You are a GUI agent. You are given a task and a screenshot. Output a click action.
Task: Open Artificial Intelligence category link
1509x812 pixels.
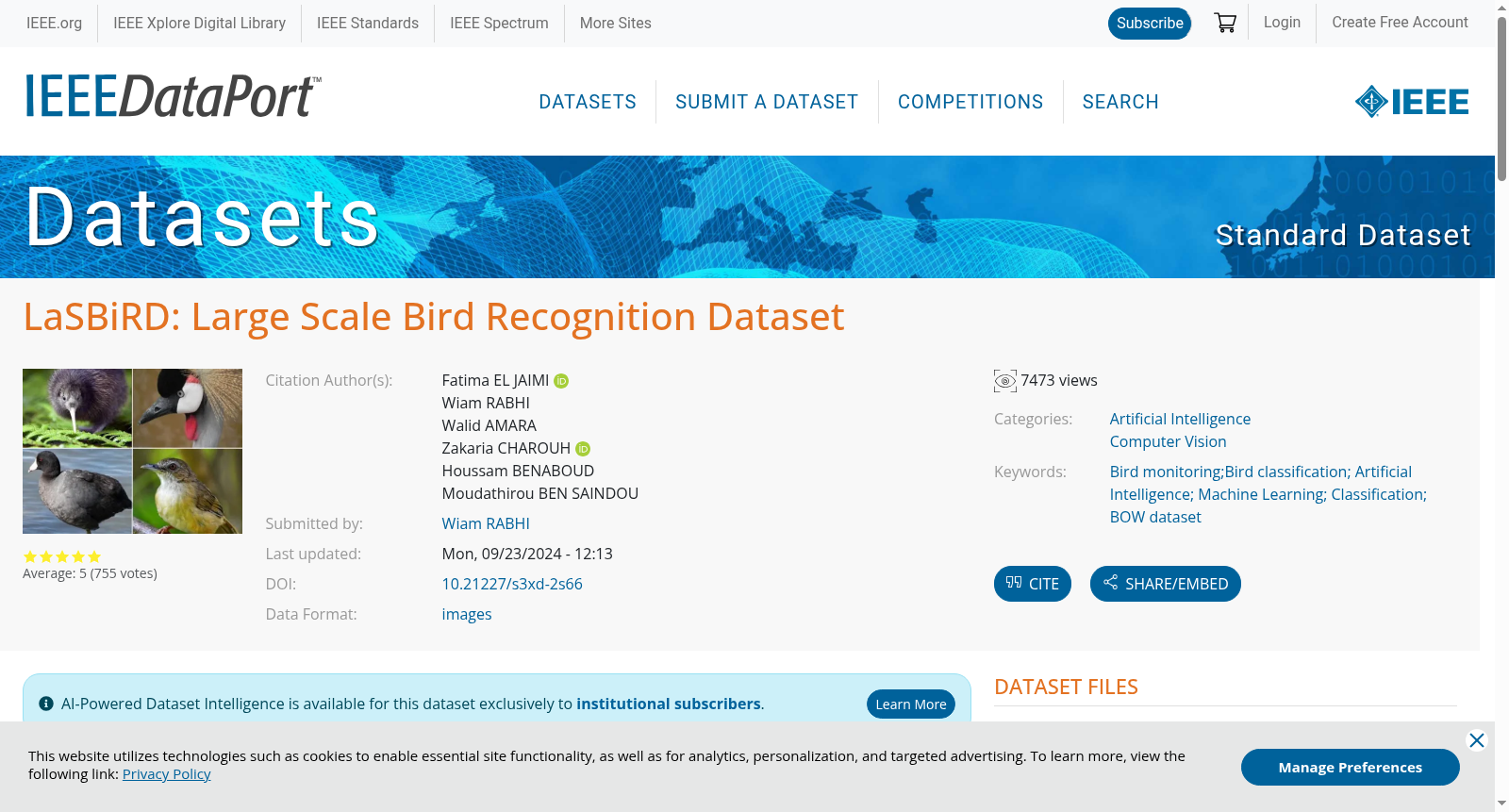1180,419
